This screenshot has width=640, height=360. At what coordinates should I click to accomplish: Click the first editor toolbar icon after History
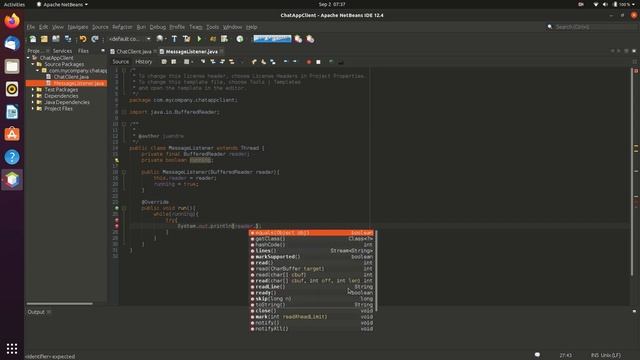click(x=164, y=62)
